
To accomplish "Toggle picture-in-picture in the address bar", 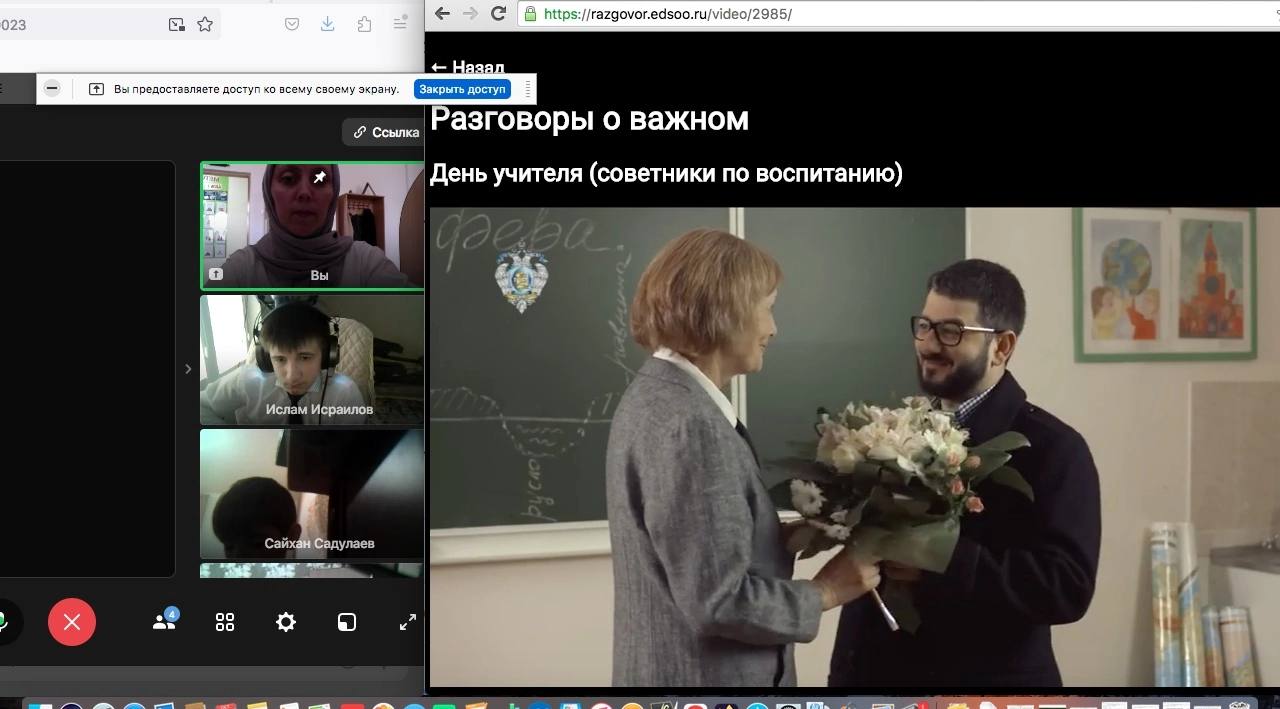I will click(x=177, y=25).
